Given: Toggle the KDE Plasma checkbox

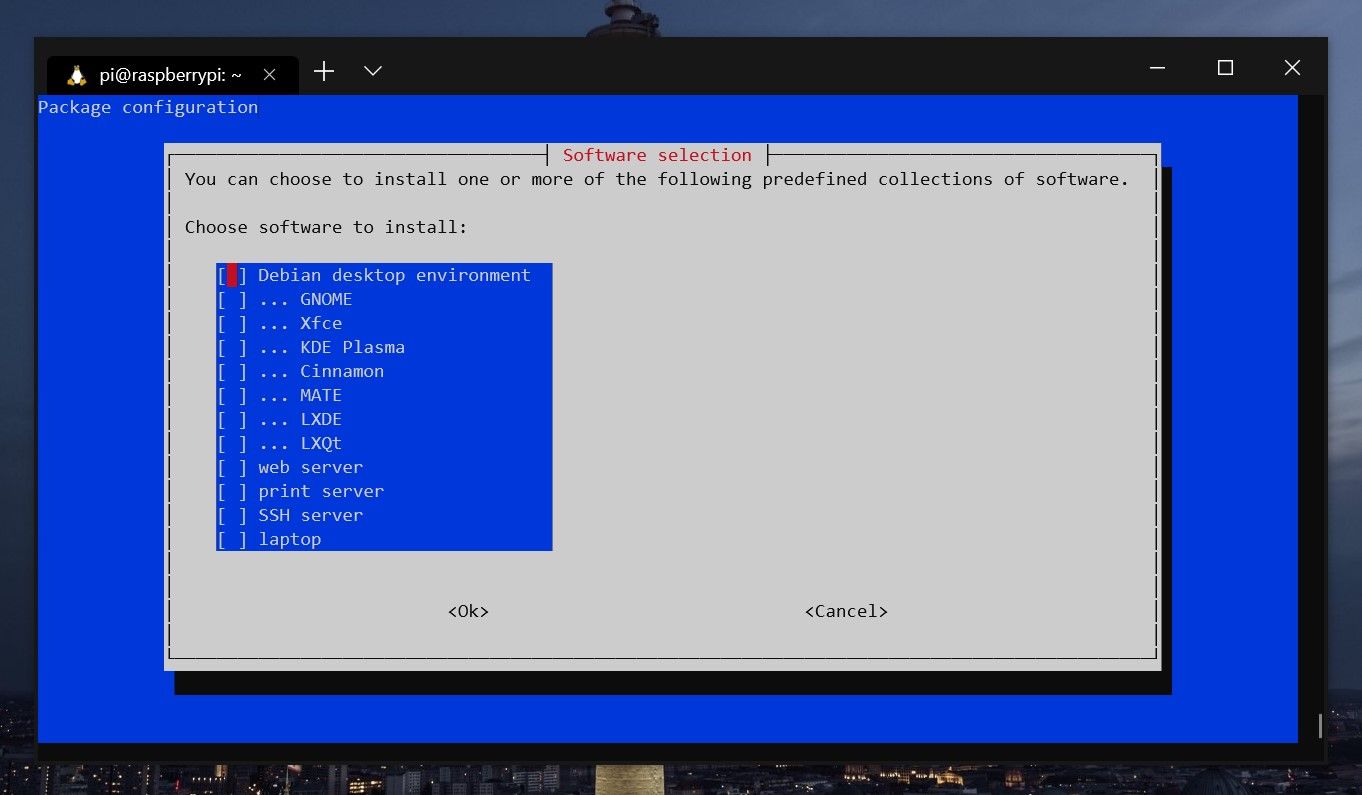Looking at the screenshot, I should pyautogui.click(x=232, y=347).
